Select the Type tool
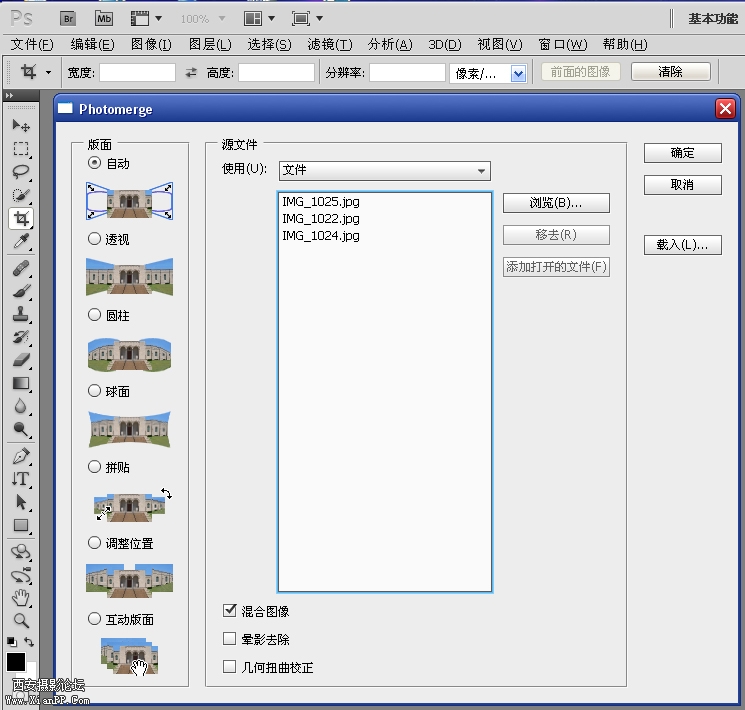The image size is (745, 710). 20,479
